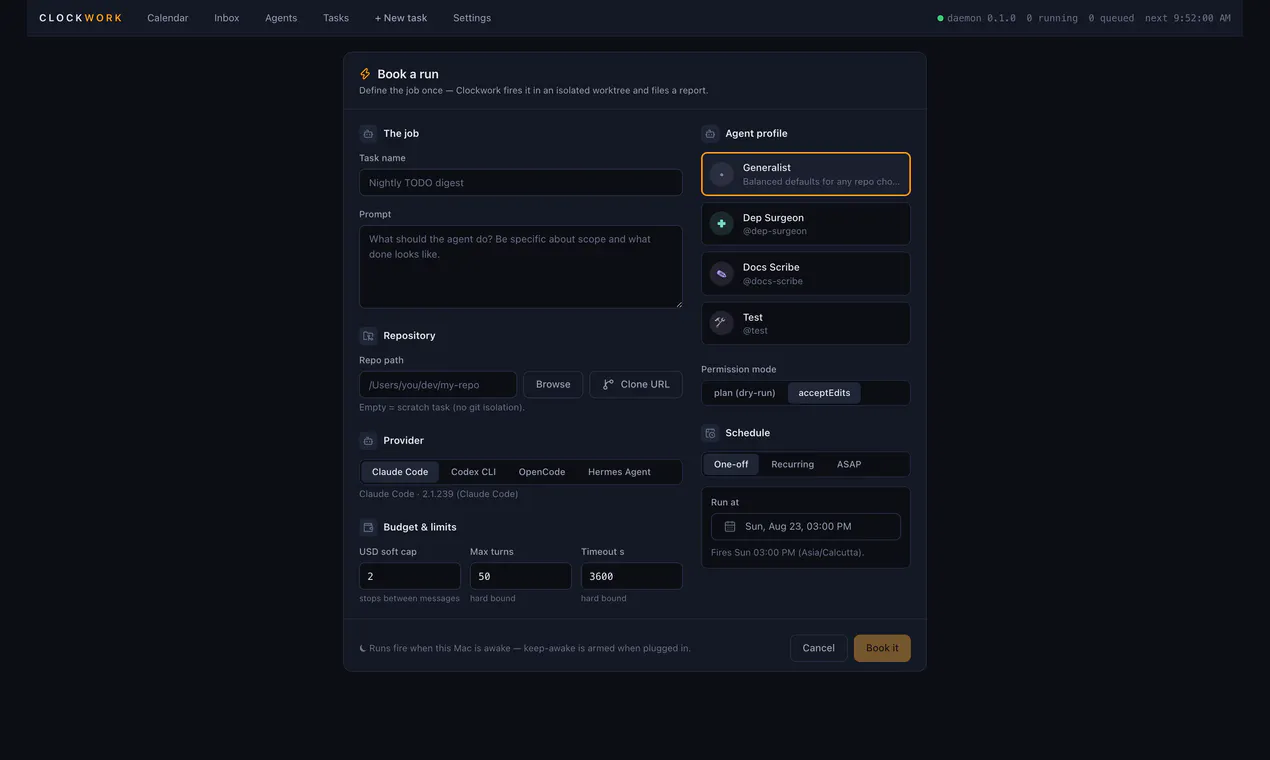Click the Docs Scribe avatar icon
Screen dimensions: 1270x760
tap(722, 273)
